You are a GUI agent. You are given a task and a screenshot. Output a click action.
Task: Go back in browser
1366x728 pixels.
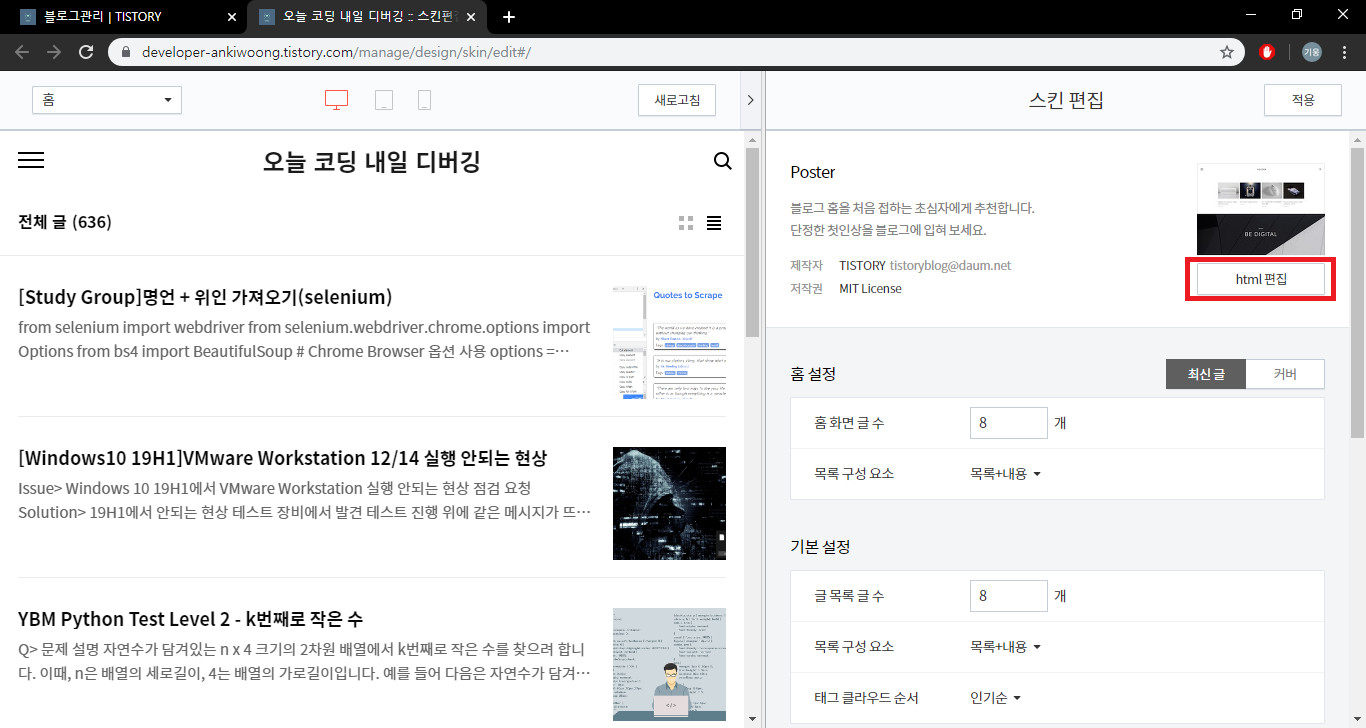[x=22, y=52]
